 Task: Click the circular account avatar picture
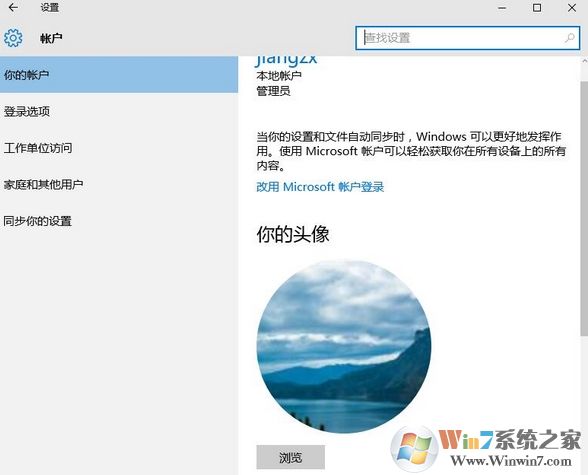click(x=344, y=346)
